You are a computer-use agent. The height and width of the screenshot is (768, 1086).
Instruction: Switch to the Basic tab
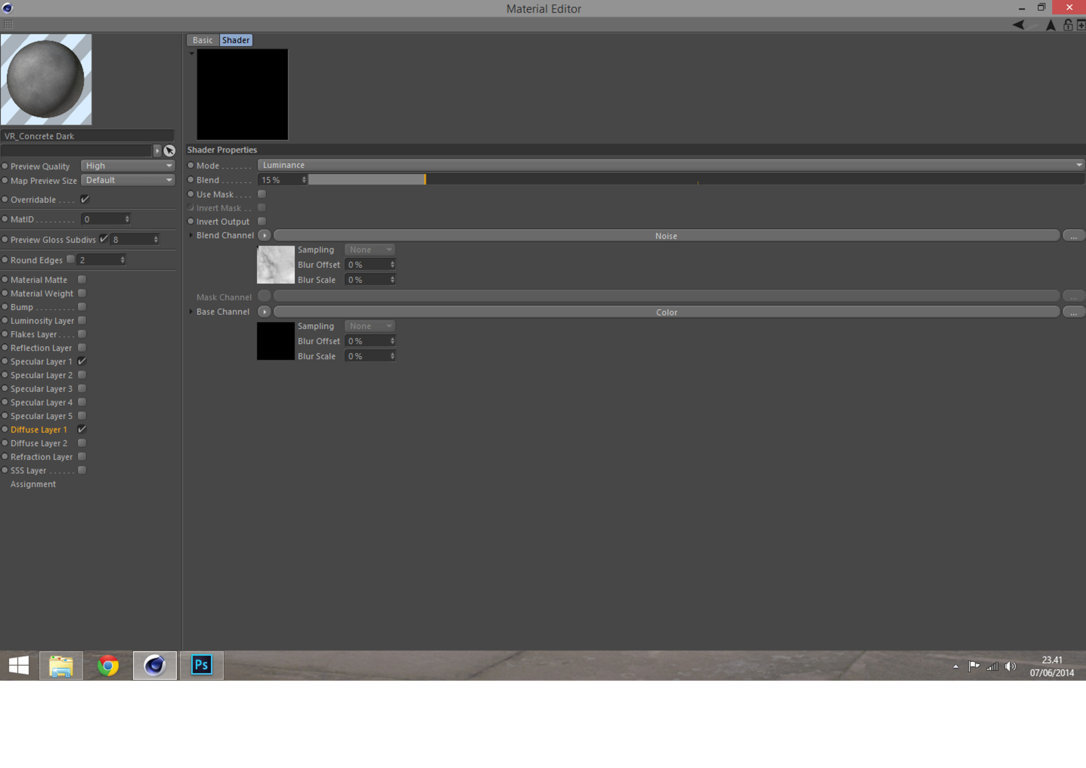pos(202,40)
